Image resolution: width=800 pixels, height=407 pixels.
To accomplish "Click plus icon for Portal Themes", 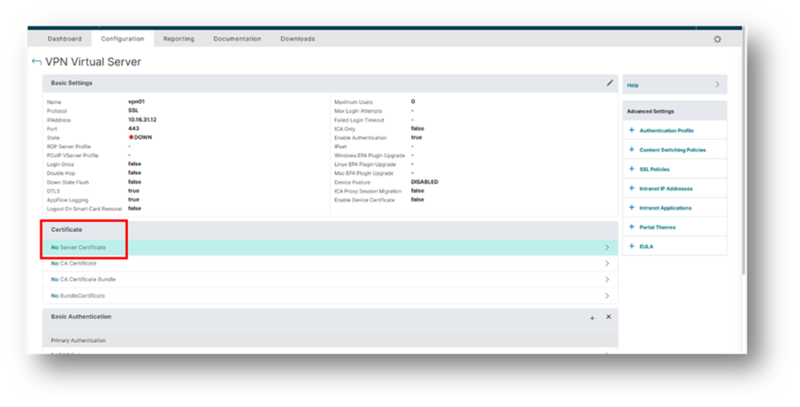I will (632, 227).
